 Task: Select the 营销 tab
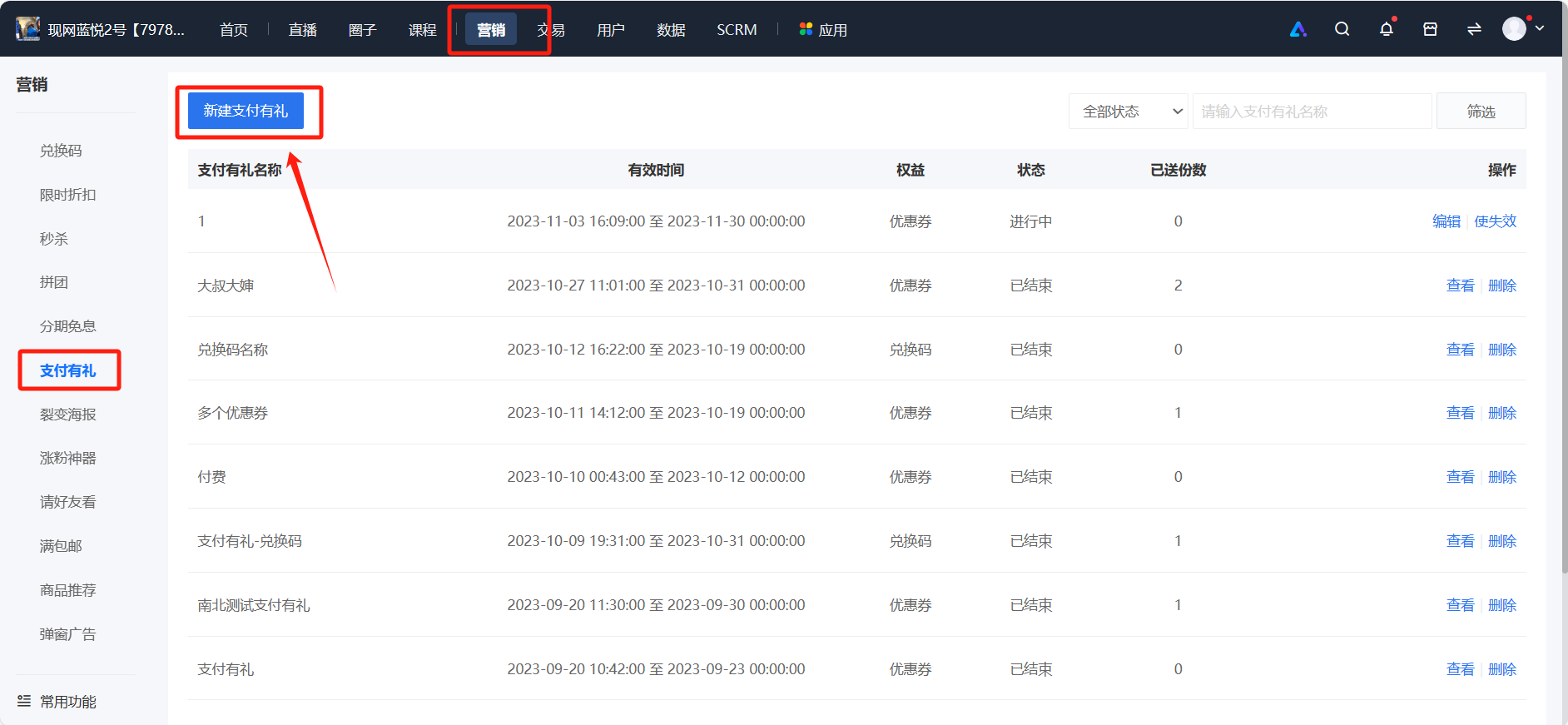coord(491,30)
